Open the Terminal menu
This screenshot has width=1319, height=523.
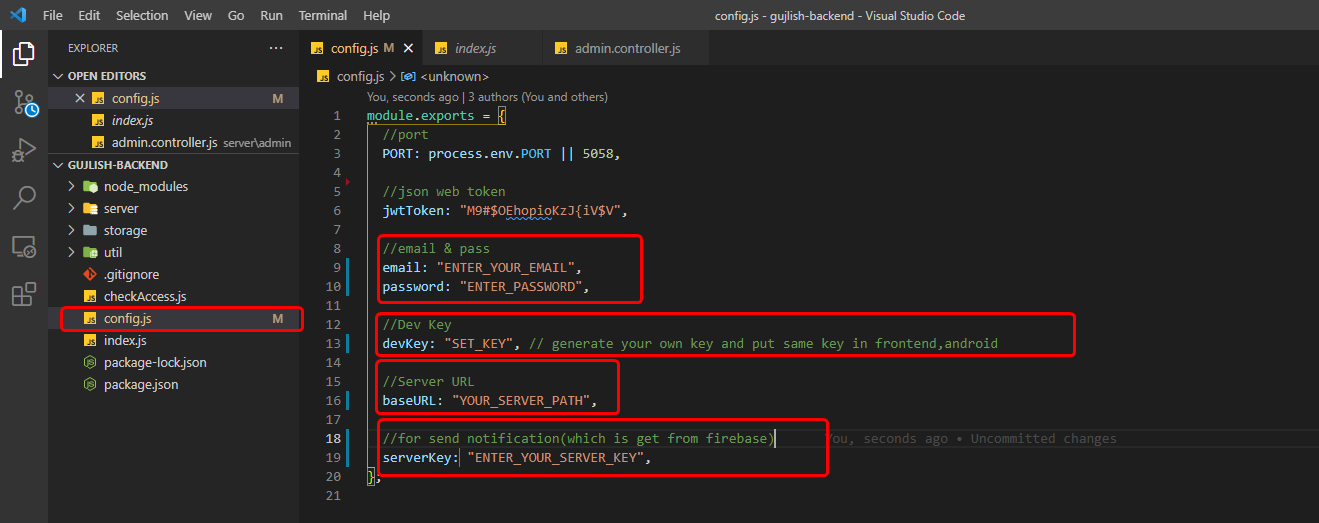point(323,16)
